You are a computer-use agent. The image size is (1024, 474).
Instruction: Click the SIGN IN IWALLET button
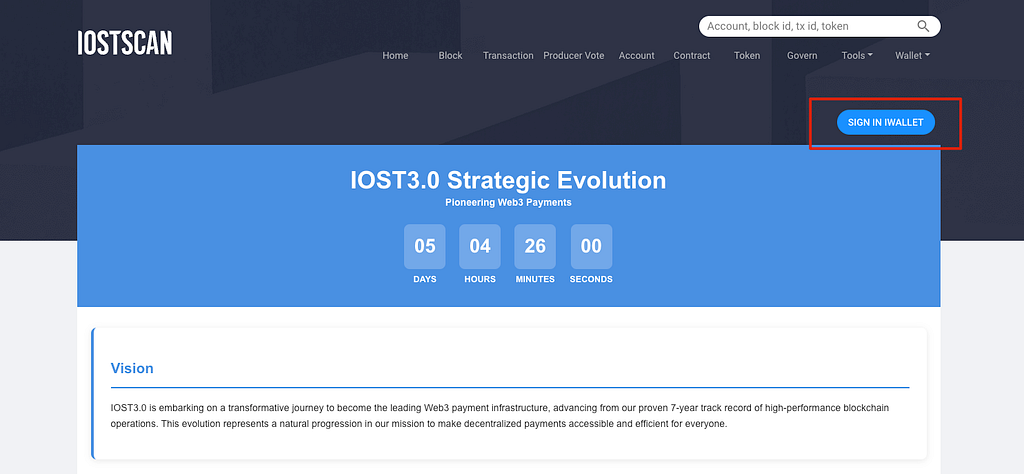(x=886, y=122)
